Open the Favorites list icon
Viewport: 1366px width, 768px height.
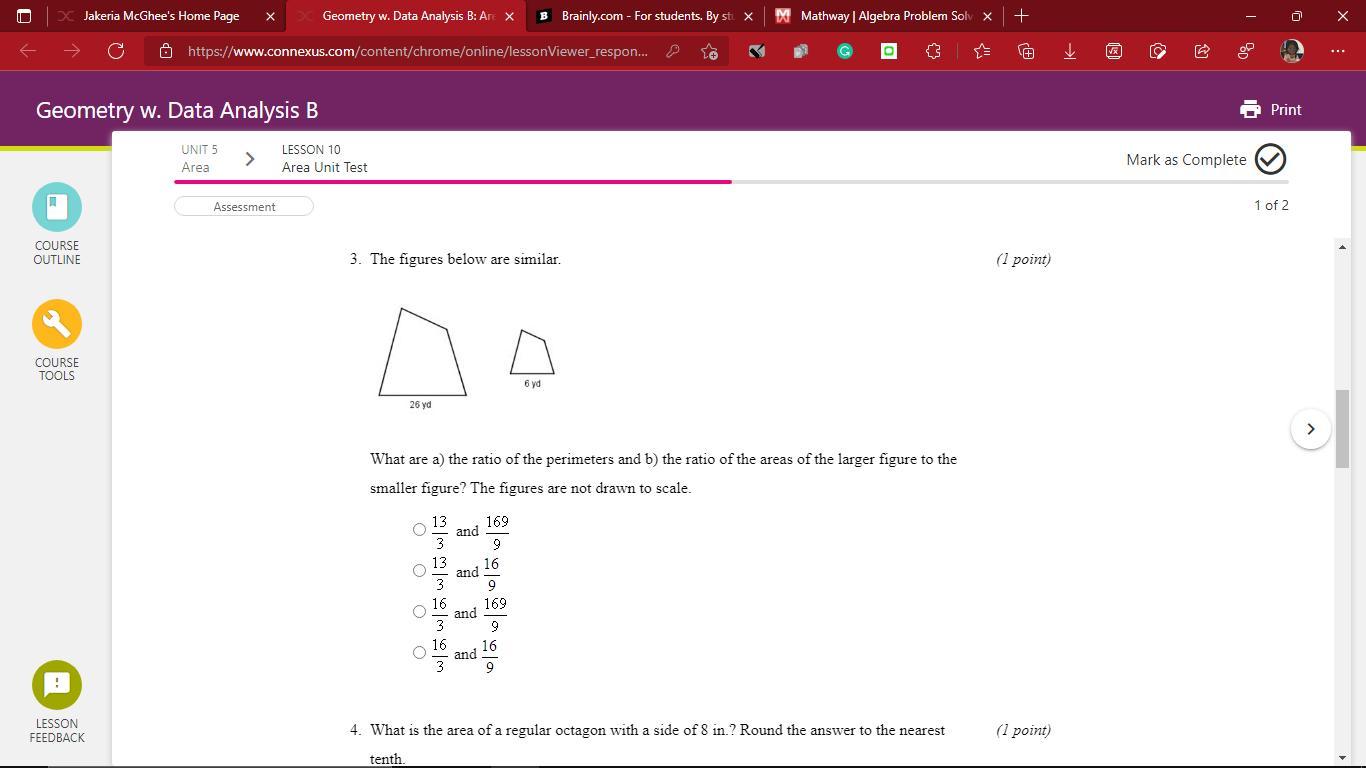click(x=981, y=51)
